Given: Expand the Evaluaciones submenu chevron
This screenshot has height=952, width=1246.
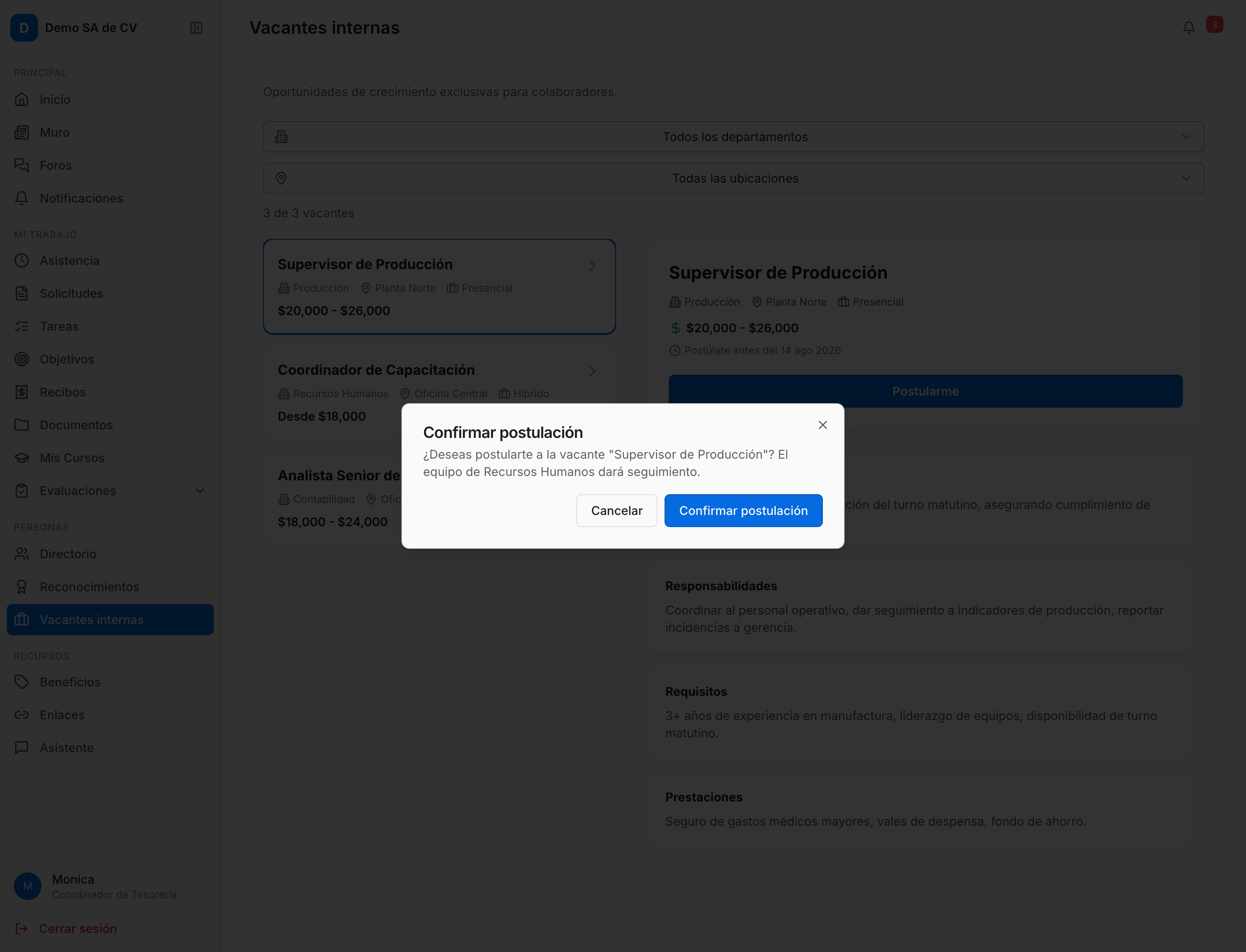Looking at the screenshot, I should 199,491.
